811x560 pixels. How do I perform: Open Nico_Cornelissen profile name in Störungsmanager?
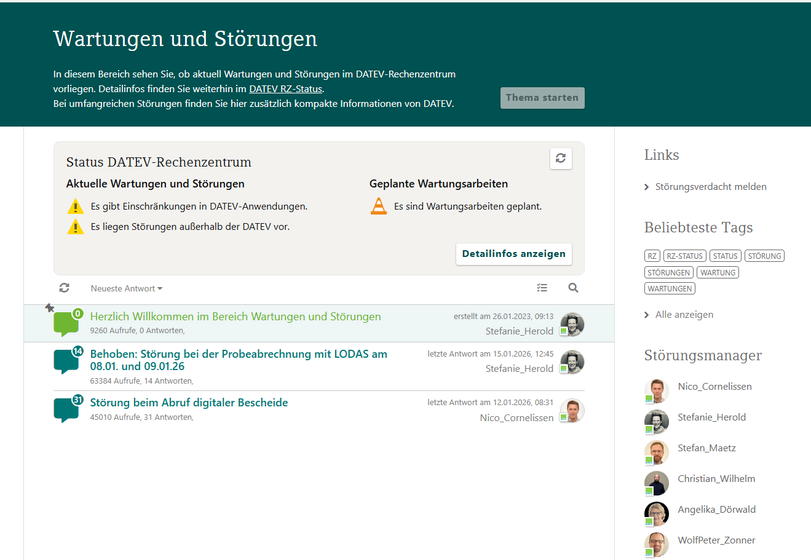point(715,386)
